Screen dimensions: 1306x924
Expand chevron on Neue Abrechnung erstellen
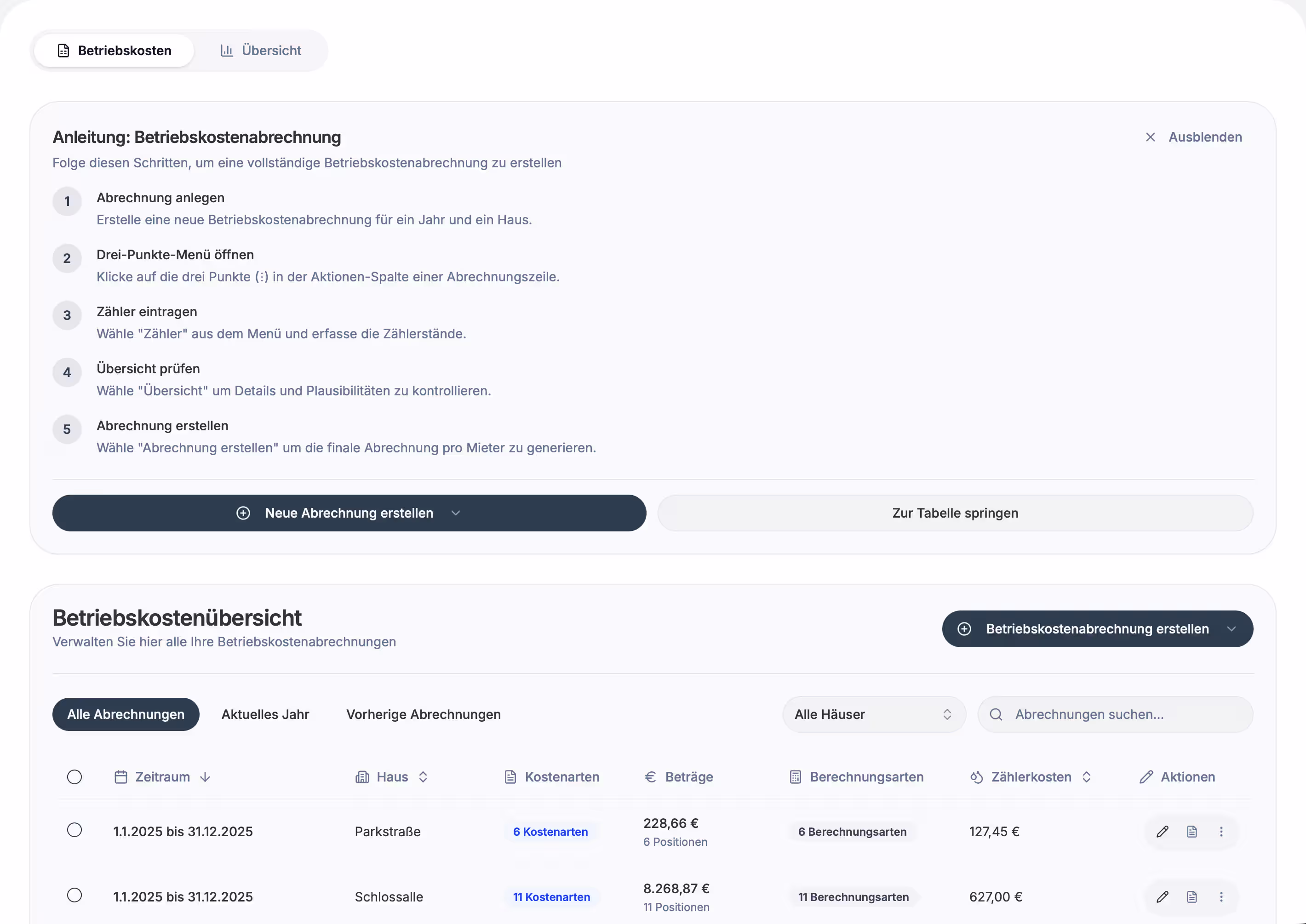tap(455, 513)
